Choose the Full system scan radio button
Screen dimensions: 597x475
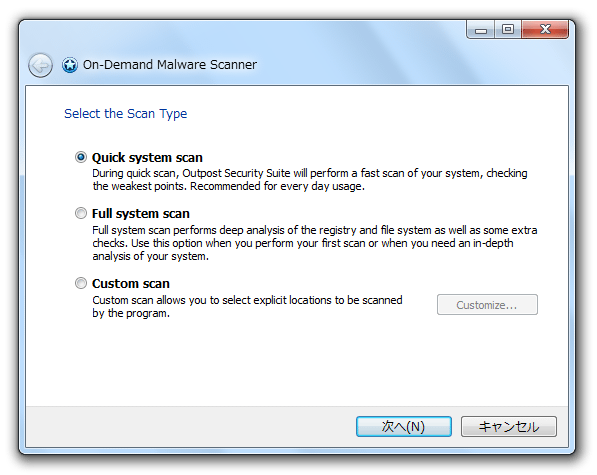click(x=81, y=213)
